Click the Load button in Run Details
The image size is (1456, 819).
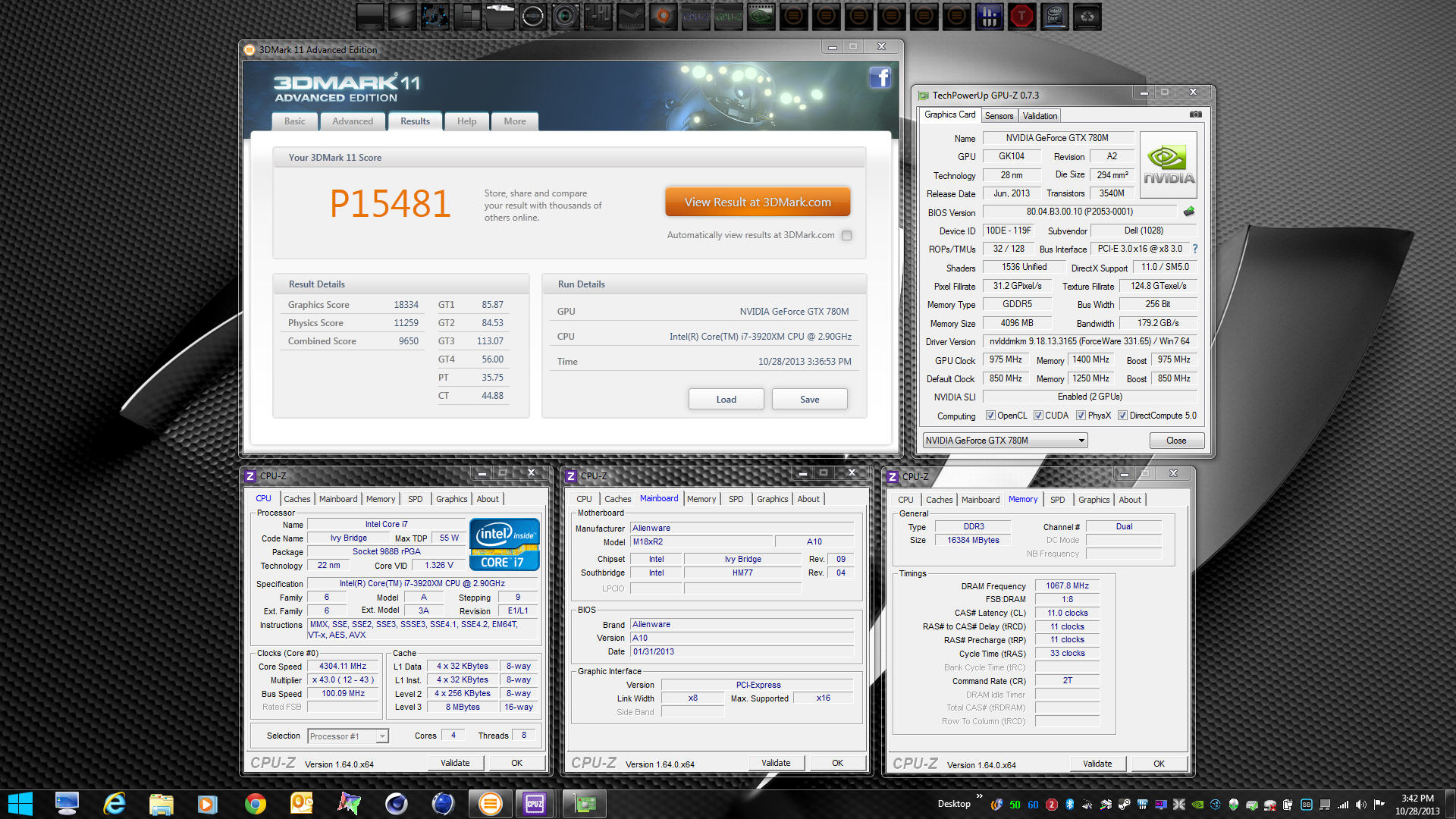726,400
